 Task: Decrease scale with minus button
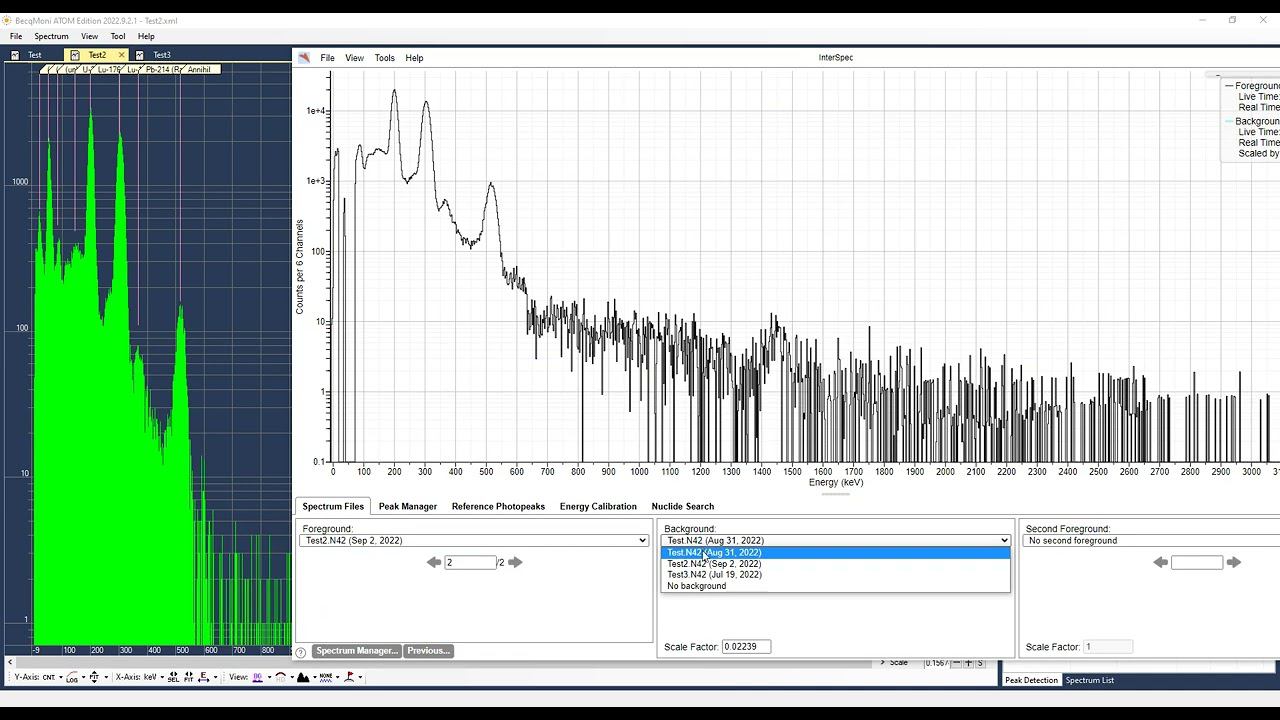(956, 663)
